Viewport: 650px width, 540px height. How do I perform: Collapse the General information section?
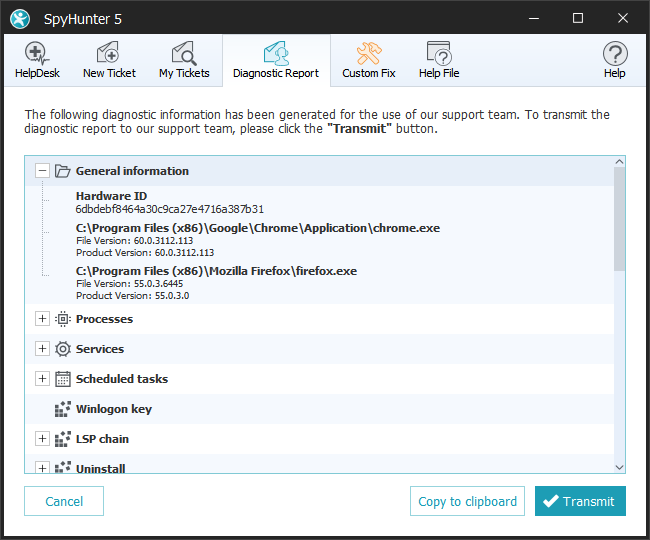tap(42, 171)
